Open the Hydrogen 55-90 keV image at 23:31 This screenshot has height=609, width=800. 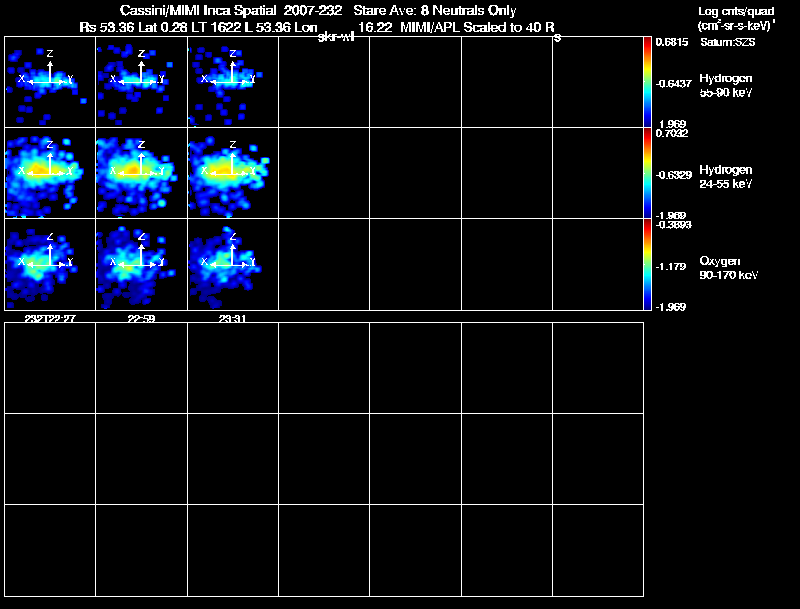[233, 82]
